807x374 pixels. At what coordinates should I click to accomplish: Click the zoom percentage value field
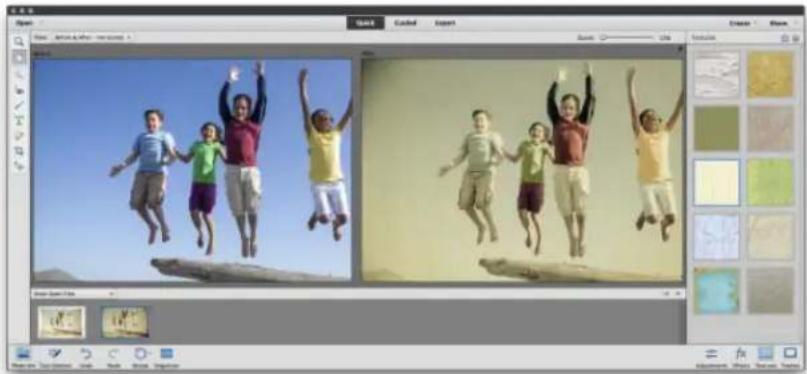click(666, 38)
